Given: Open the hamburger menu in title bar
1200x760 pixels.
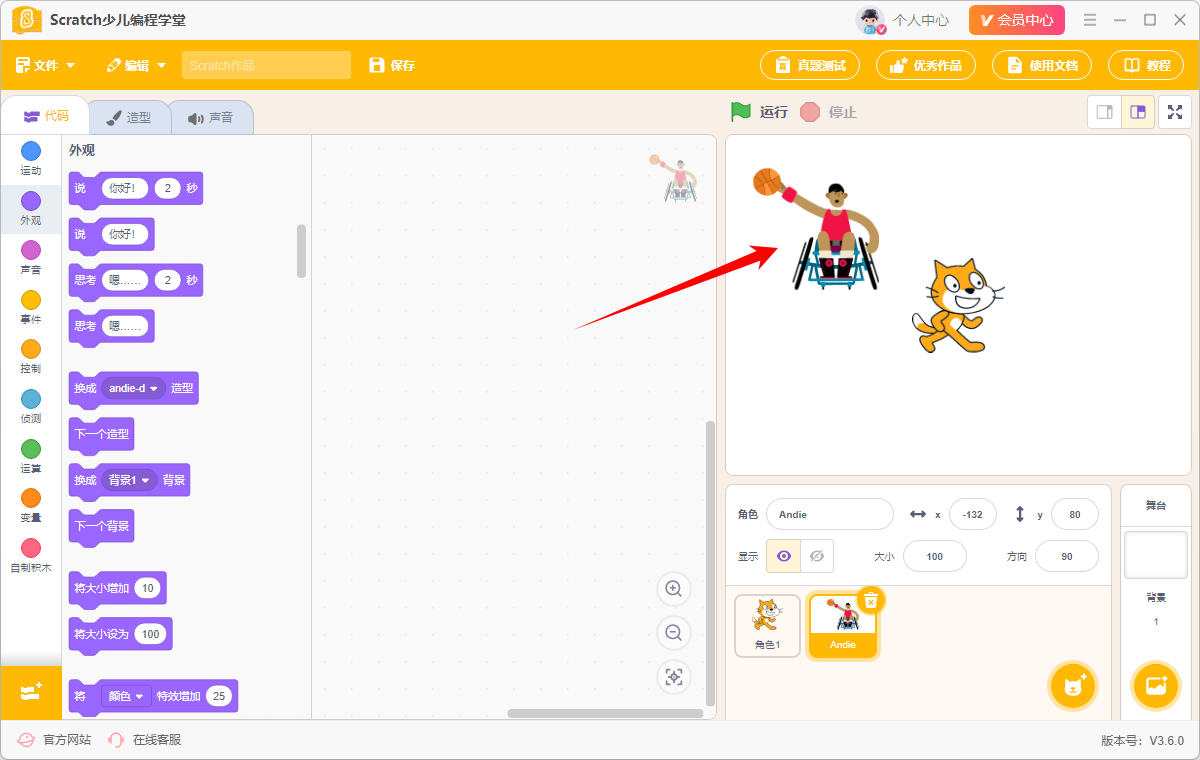Looking at the screenshot, I should click(1090, 20).
